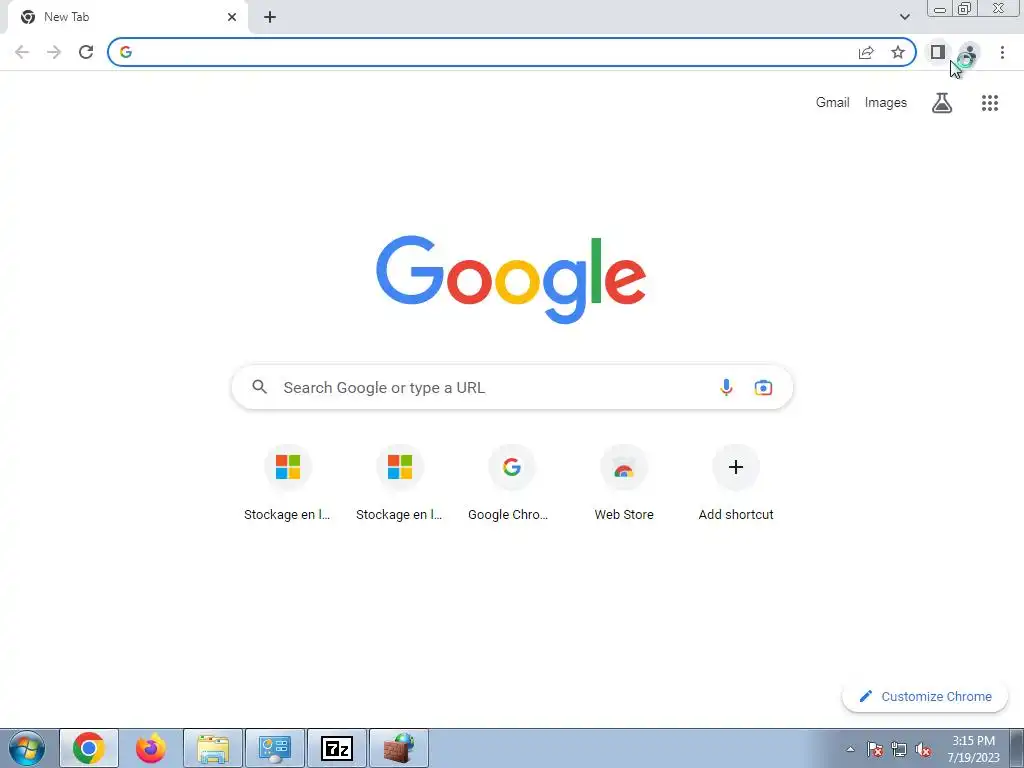Open File Explorer from the taskbar
This screenshot has width=1024, height=768.
coord(213,748)
